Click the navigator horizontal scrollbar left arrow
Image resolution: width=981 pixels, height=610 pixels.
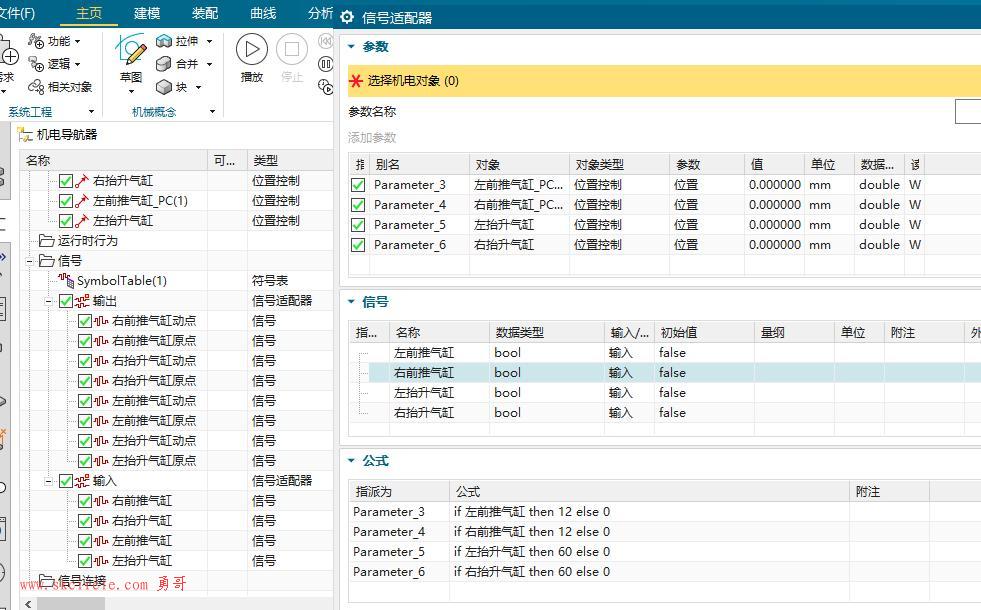pyautogui.click(x=28, y=604)
